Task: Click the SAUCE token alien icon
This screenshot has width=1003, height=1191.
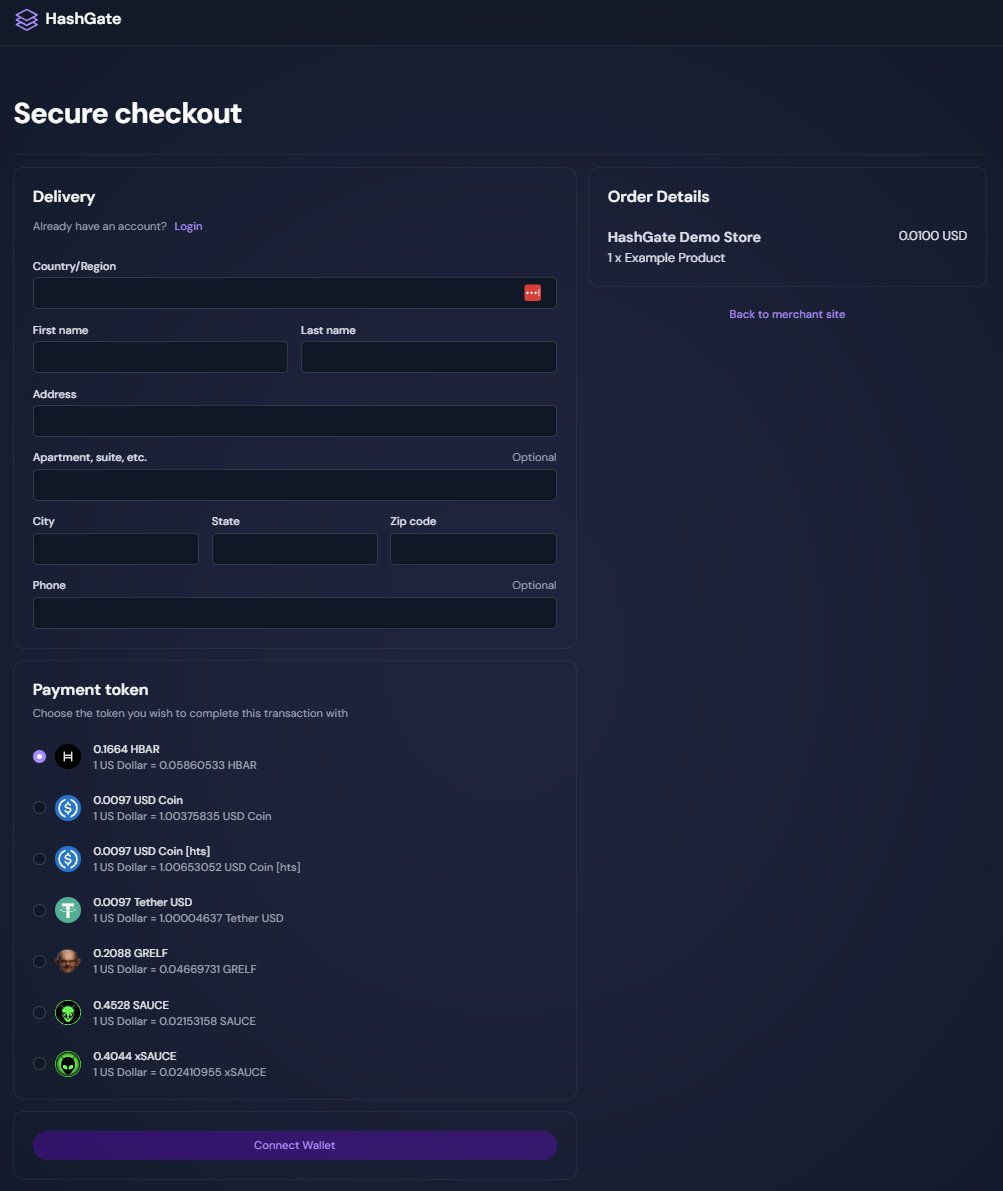Action: tap(68, 1013)
